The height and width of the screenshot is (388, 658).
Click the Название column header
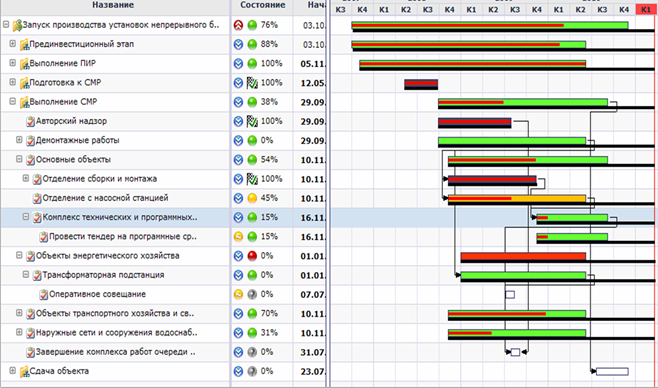coord(113,5)
